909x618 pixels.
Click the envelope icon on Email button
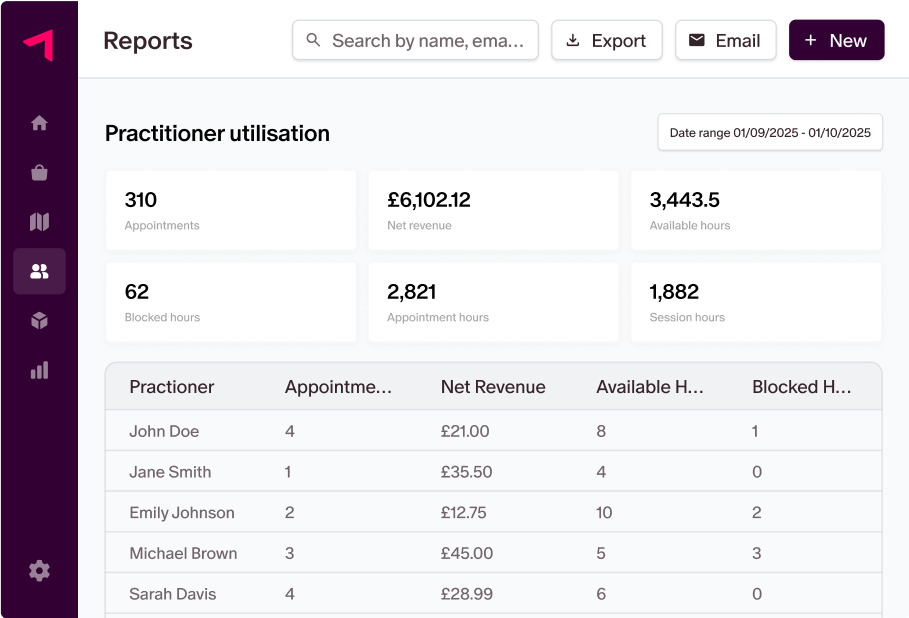(x=698, y=40)
